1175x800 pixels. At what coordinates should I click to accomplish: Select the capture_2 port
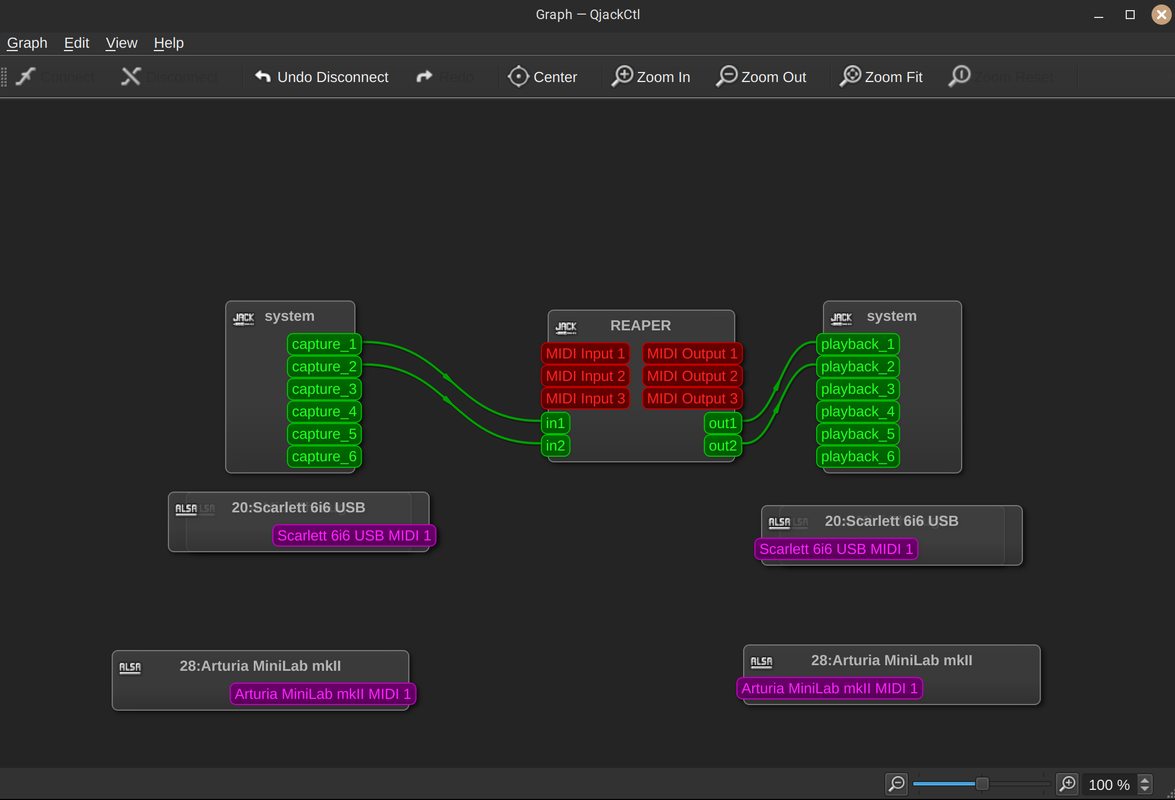[324, 366]
